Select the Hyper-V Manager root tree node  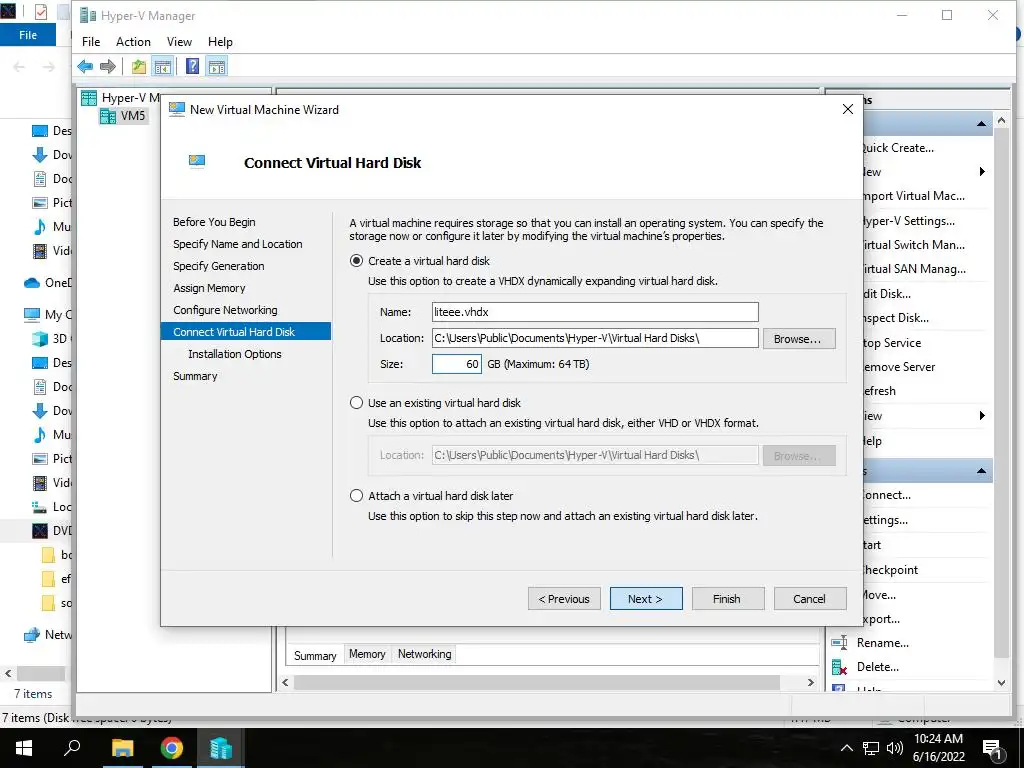pos(121,98)
